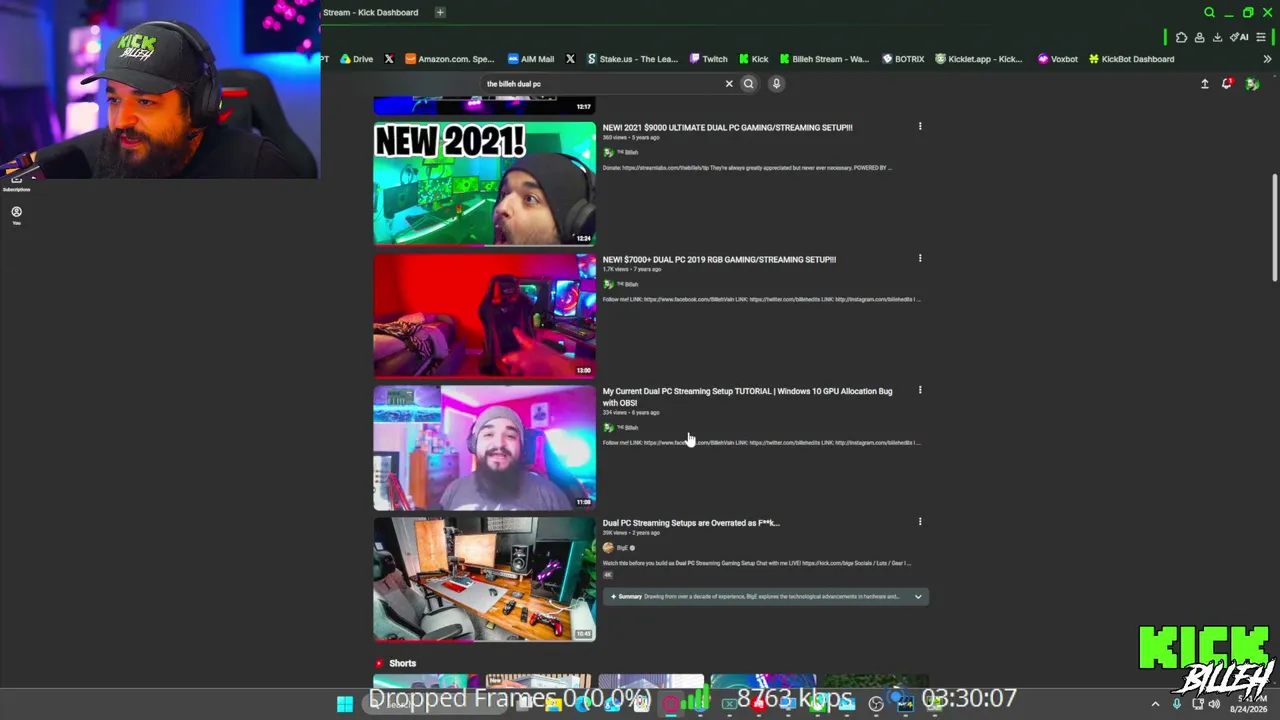The width and height of the screenshot is (1280, 720).
Task: Open the YouTube create/upload icon
Action: [1205, 84]
